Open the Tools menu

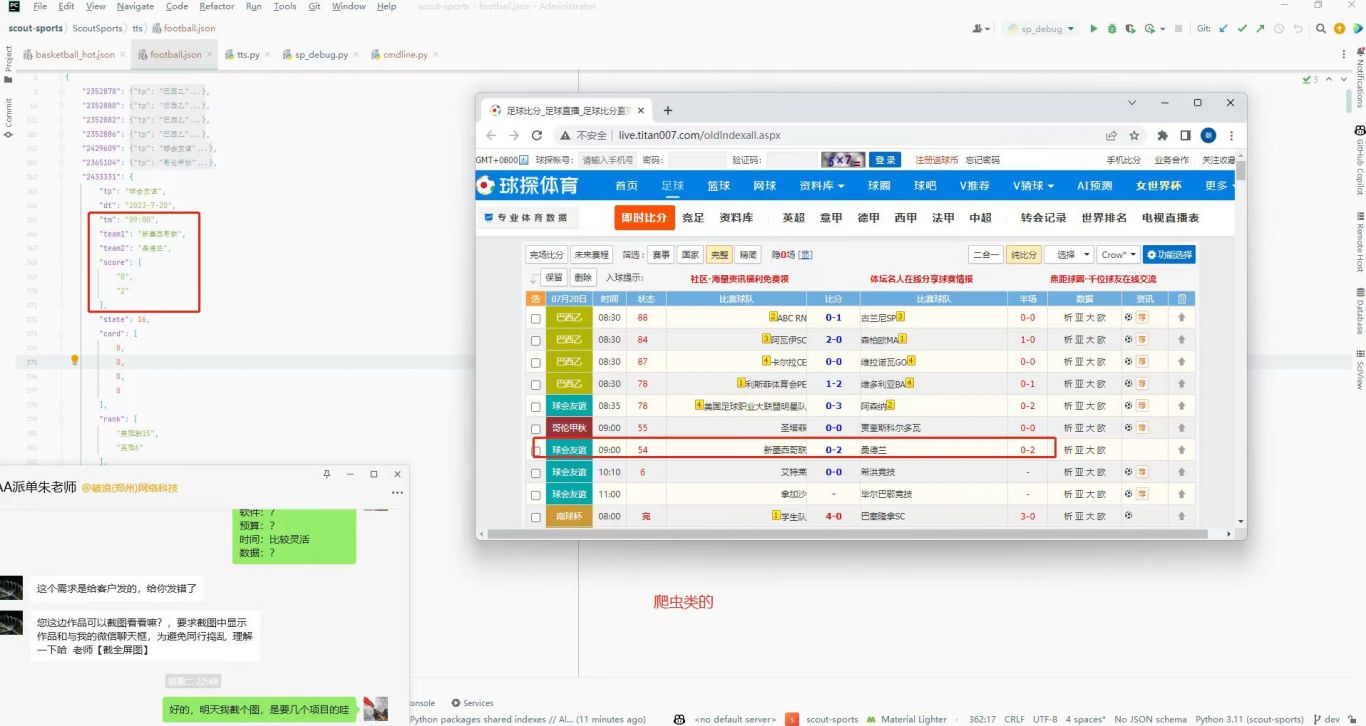tap(285, 6)
